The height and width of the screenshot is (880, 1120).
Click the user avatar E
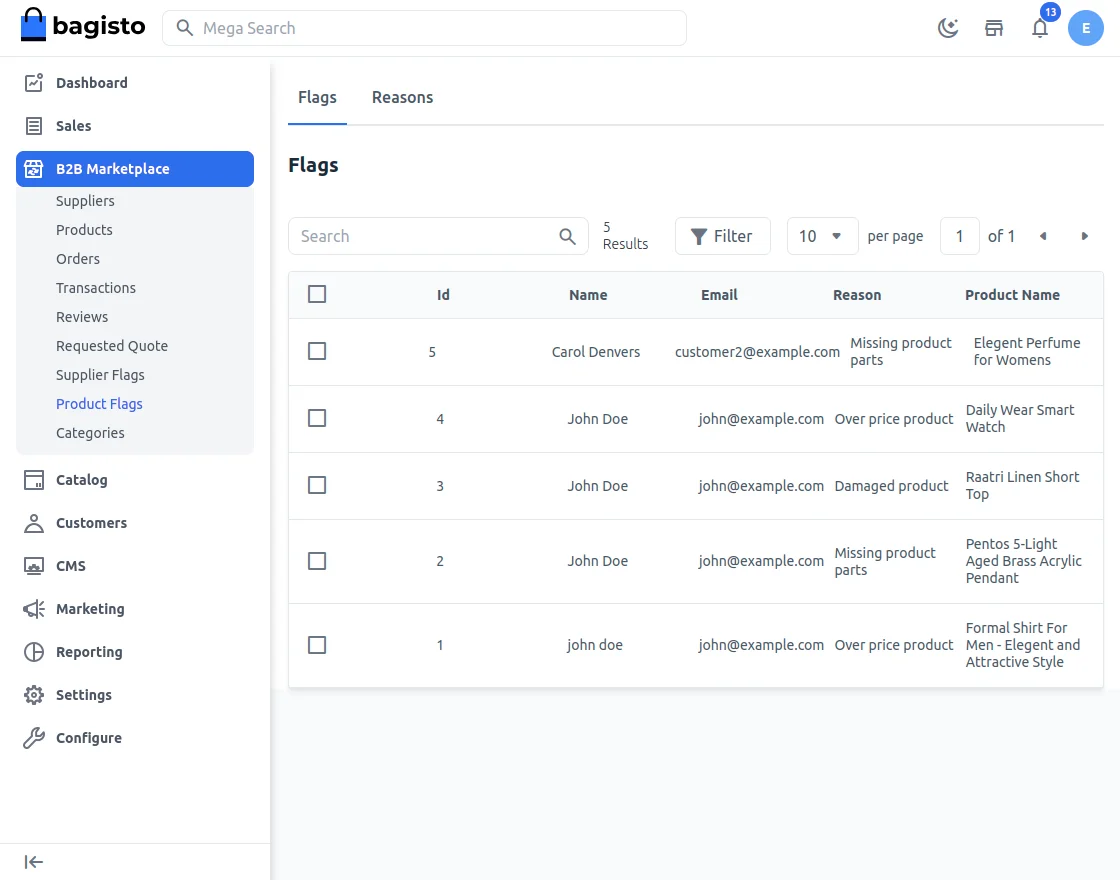click(1085, 28)
